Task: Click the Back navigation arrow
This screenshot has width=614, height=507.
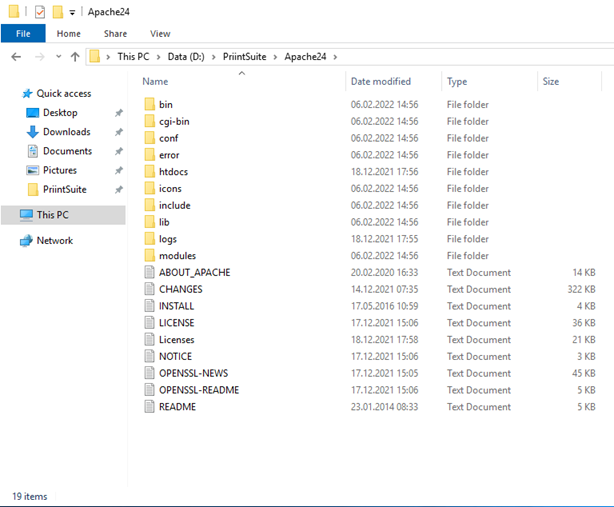Action: 16,57
